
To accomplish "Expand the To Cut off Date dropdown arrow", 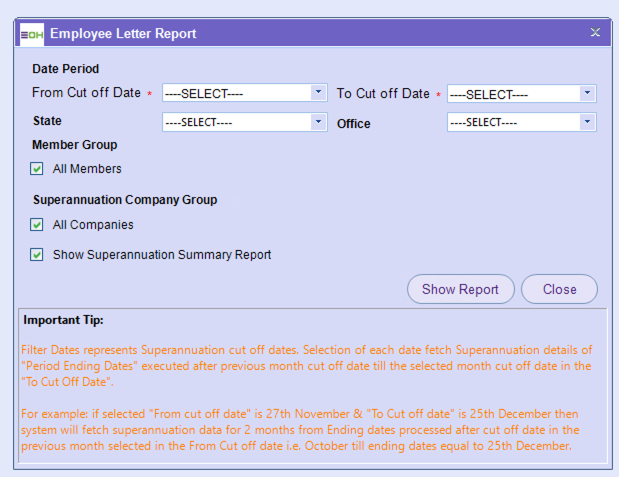I will coord(588,93).
